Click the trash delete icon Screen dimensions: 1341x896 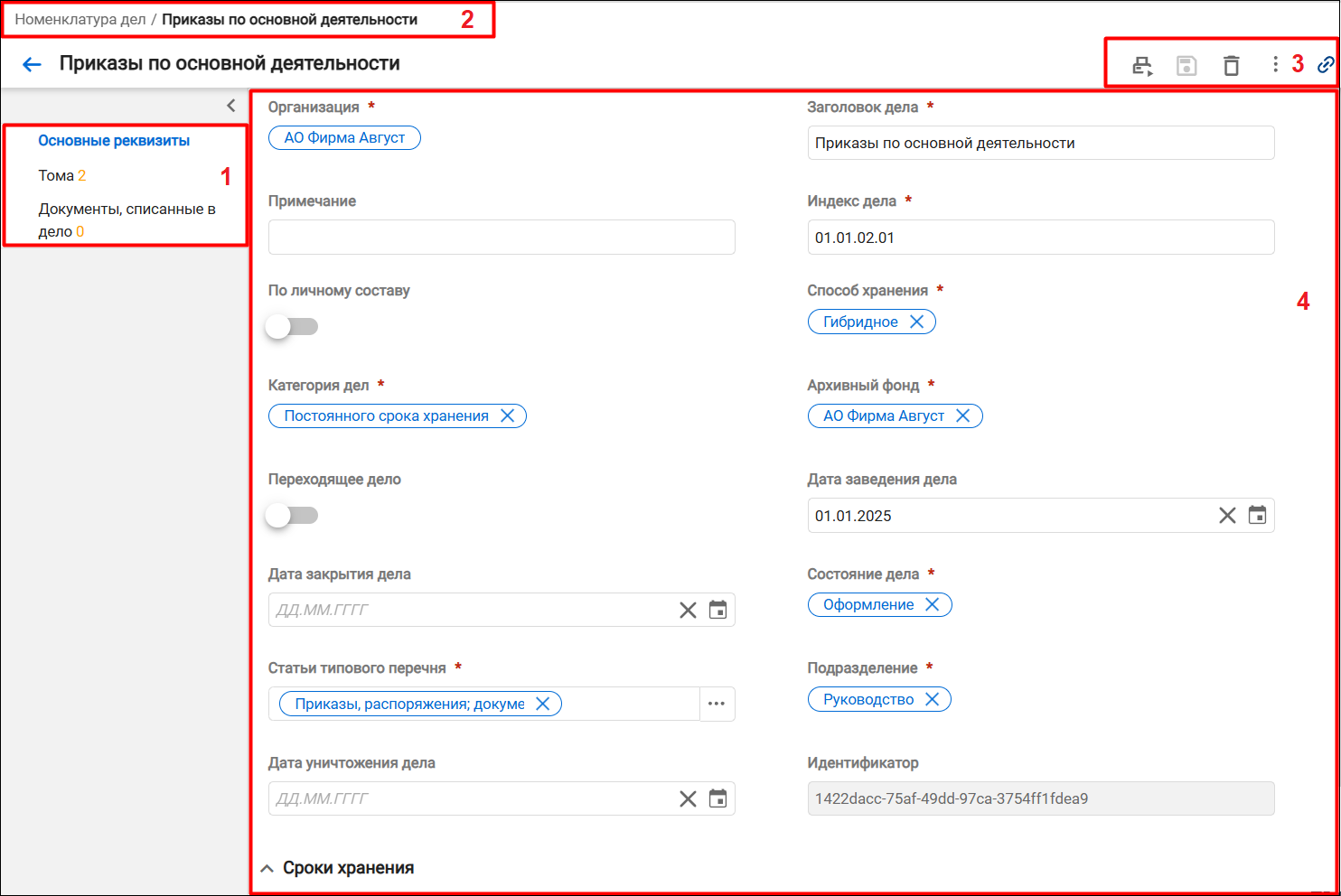click(x=1231, y=65)
